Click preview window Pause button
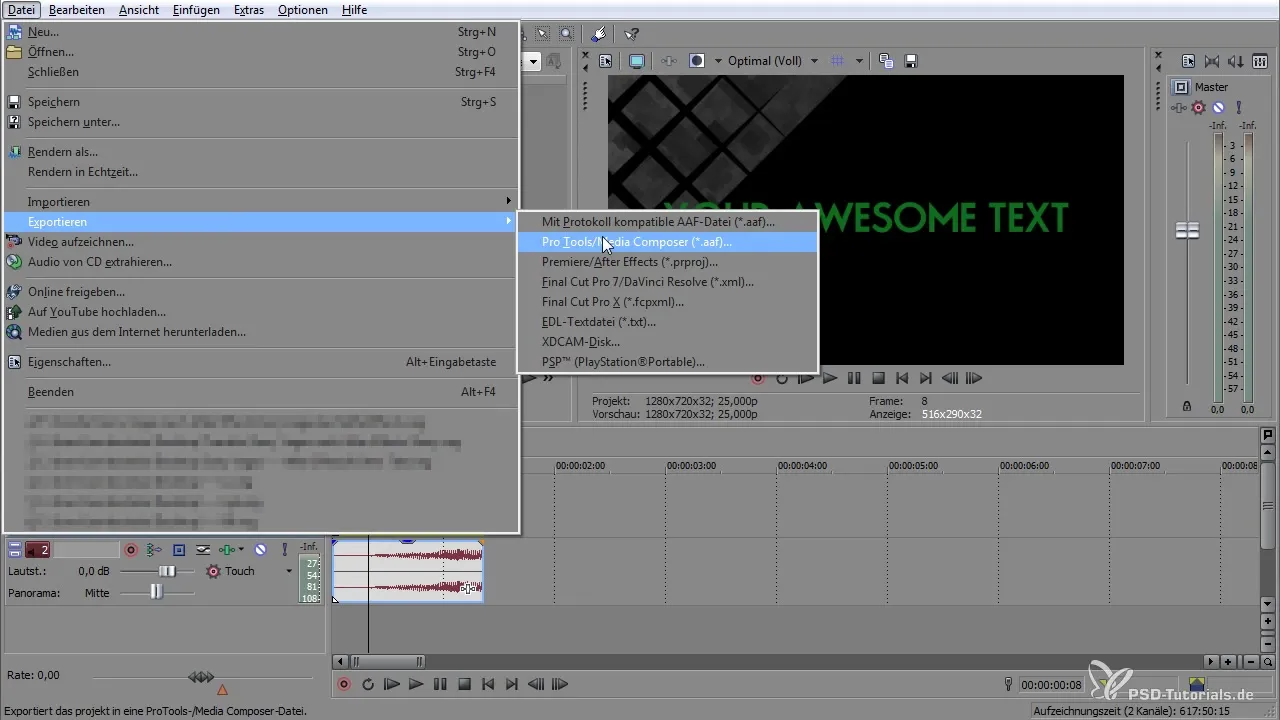The width and height of the screenshot is (1280, 720). (x=854, y=378)
